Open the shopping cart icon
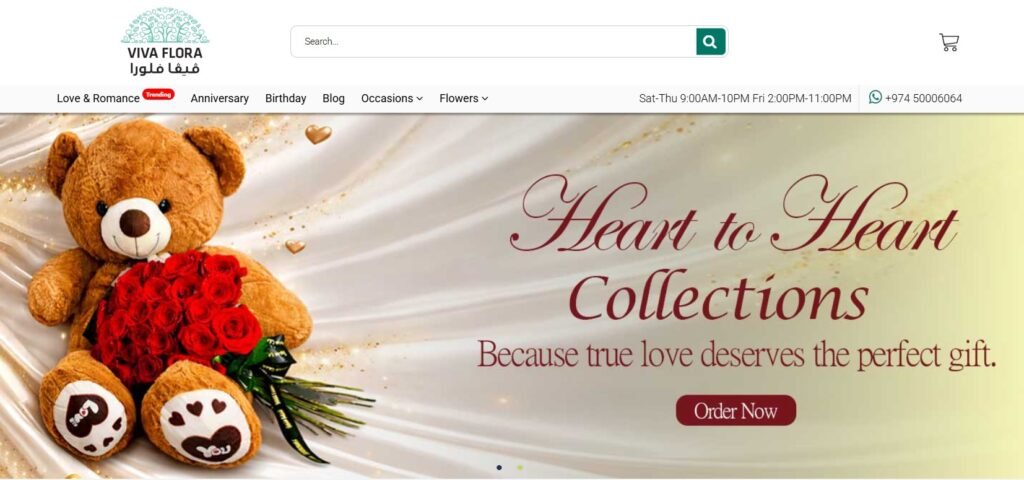 click(949, 42)
